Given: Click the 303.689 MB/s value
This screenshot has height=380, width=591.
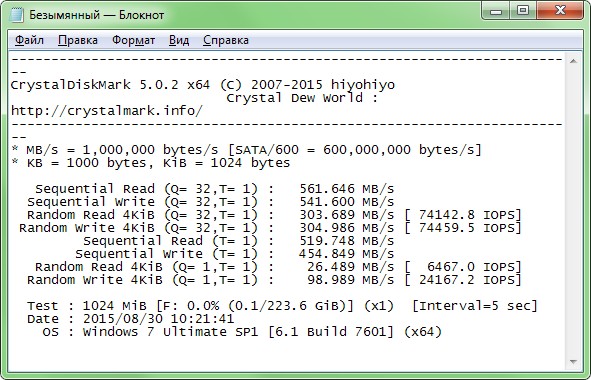Looking at the screenshot, I should pos(347,215).
